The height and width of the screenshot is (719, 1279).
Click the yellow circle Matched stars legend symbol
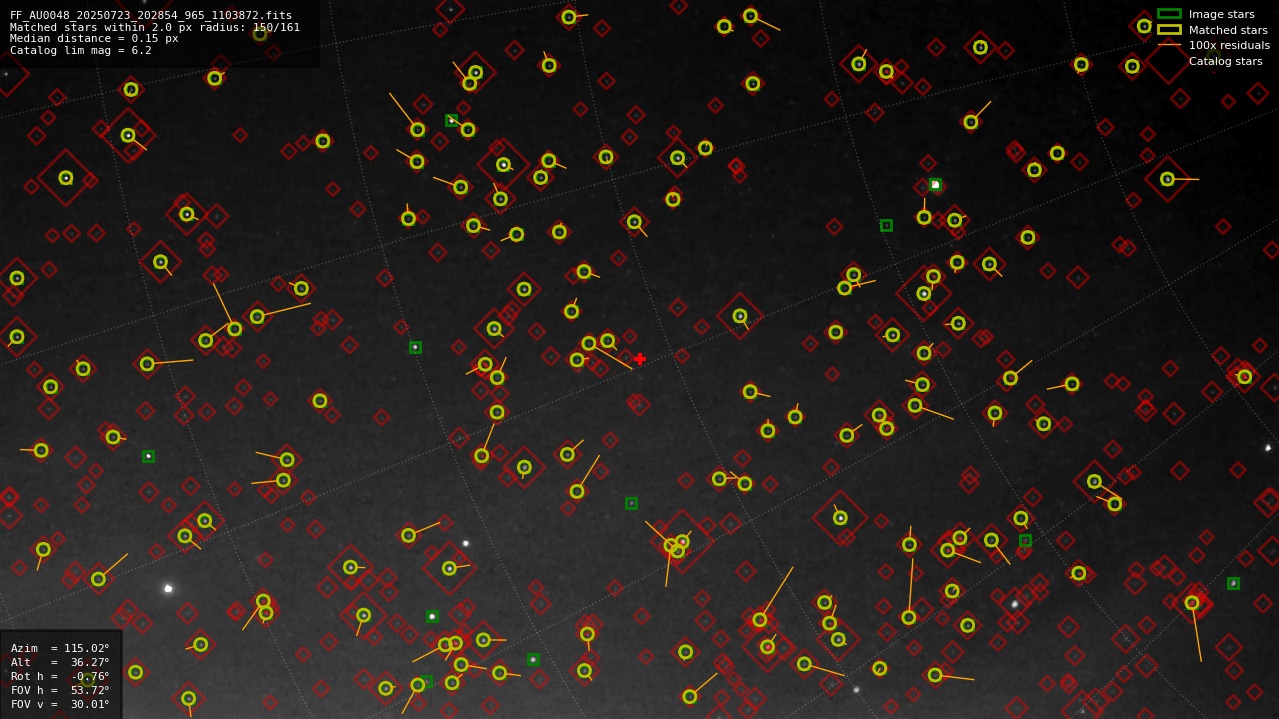[1169, 30]
